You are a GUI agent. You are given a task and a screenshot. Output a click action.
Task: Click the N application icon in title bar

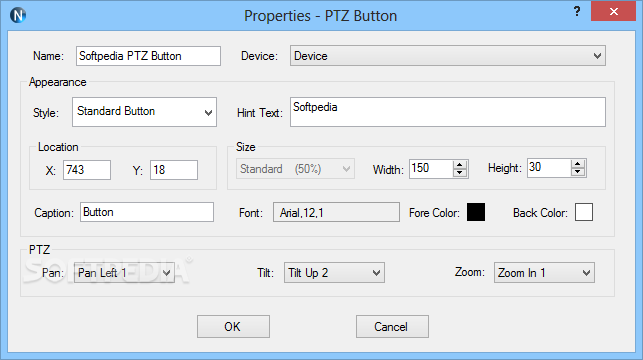coord(18,15)
